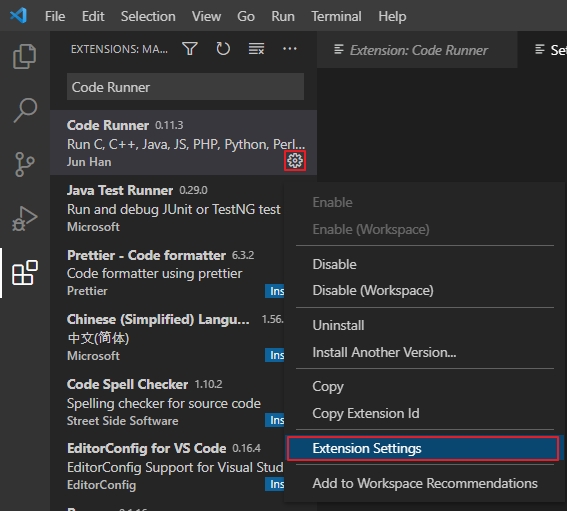Image resolution: width=567 pixels, height=511 pixels.
Task: Click the 'Street Side Software' publisher name
Action: pyautogui.click(x=123, y=421)
